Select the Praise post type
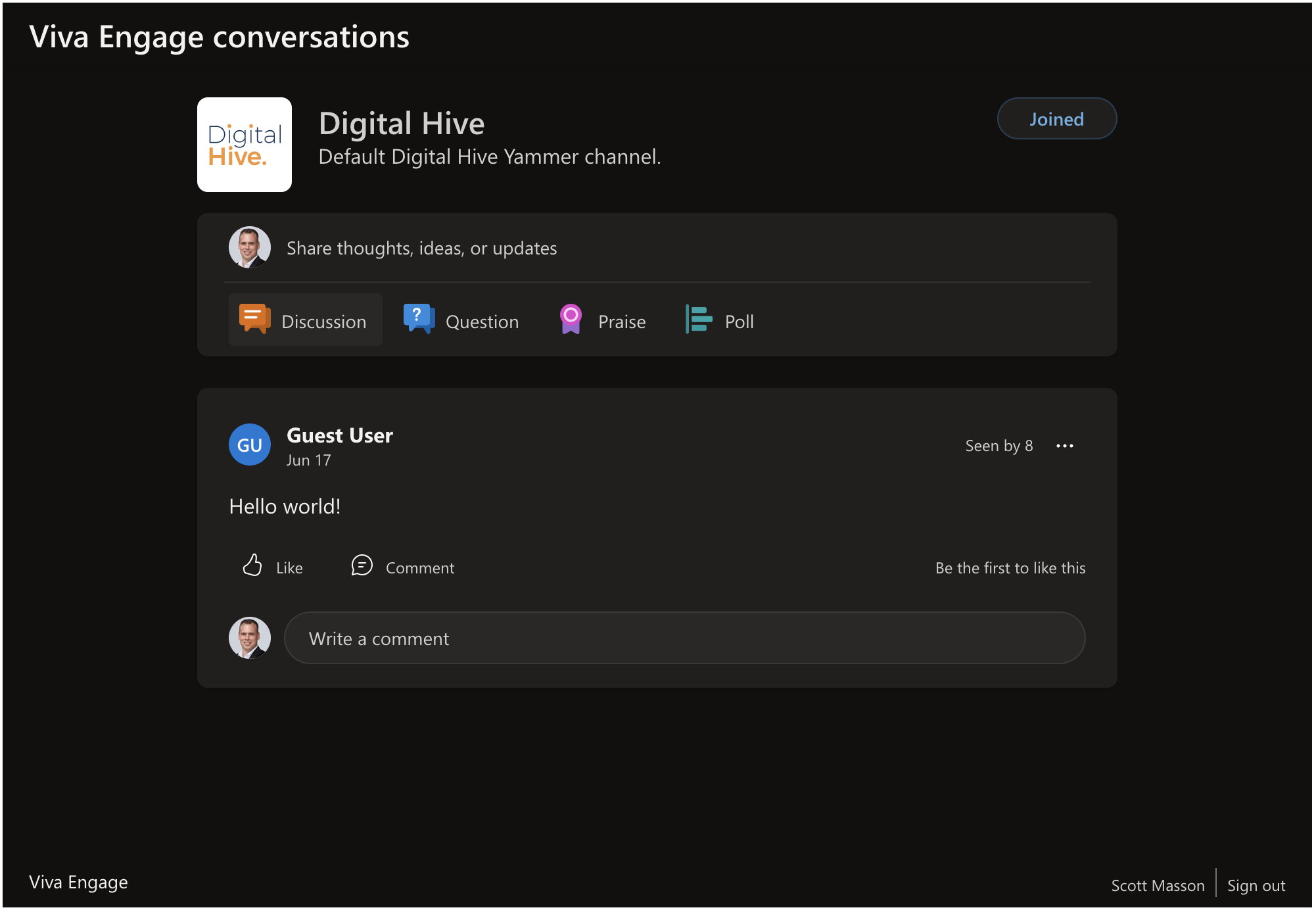This screenshot has height=914, width=1316. coord(603,320)
